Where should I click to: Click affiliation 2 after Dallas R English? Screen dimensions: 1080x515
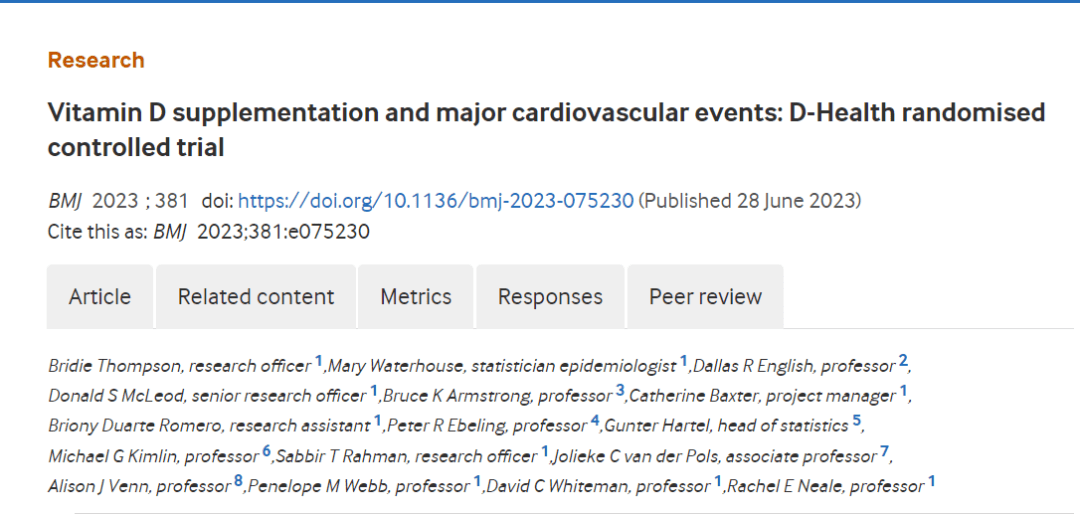pos(903,361)
